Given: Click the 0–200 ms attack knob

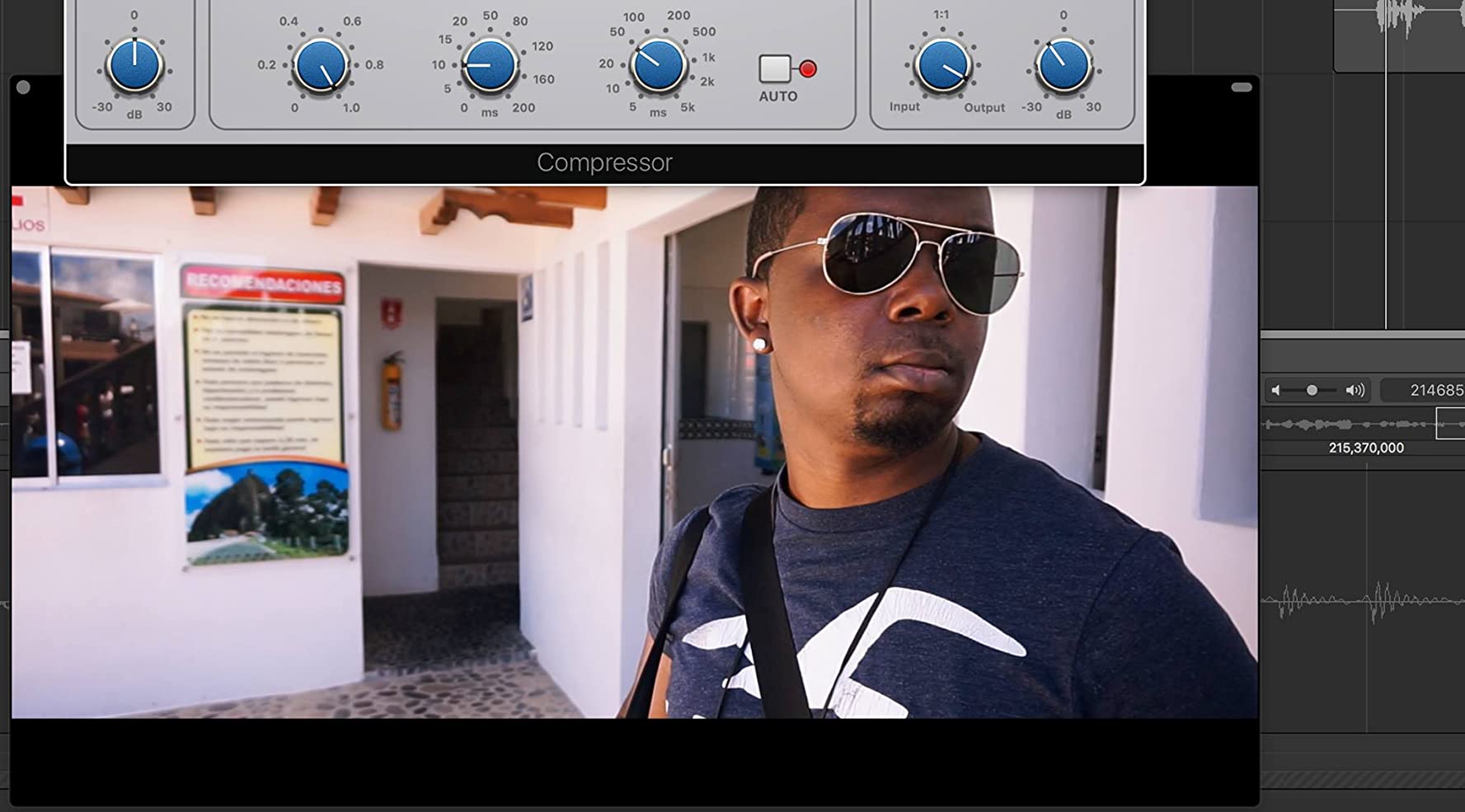Looking at the screenshot, I should click(490, 66).
